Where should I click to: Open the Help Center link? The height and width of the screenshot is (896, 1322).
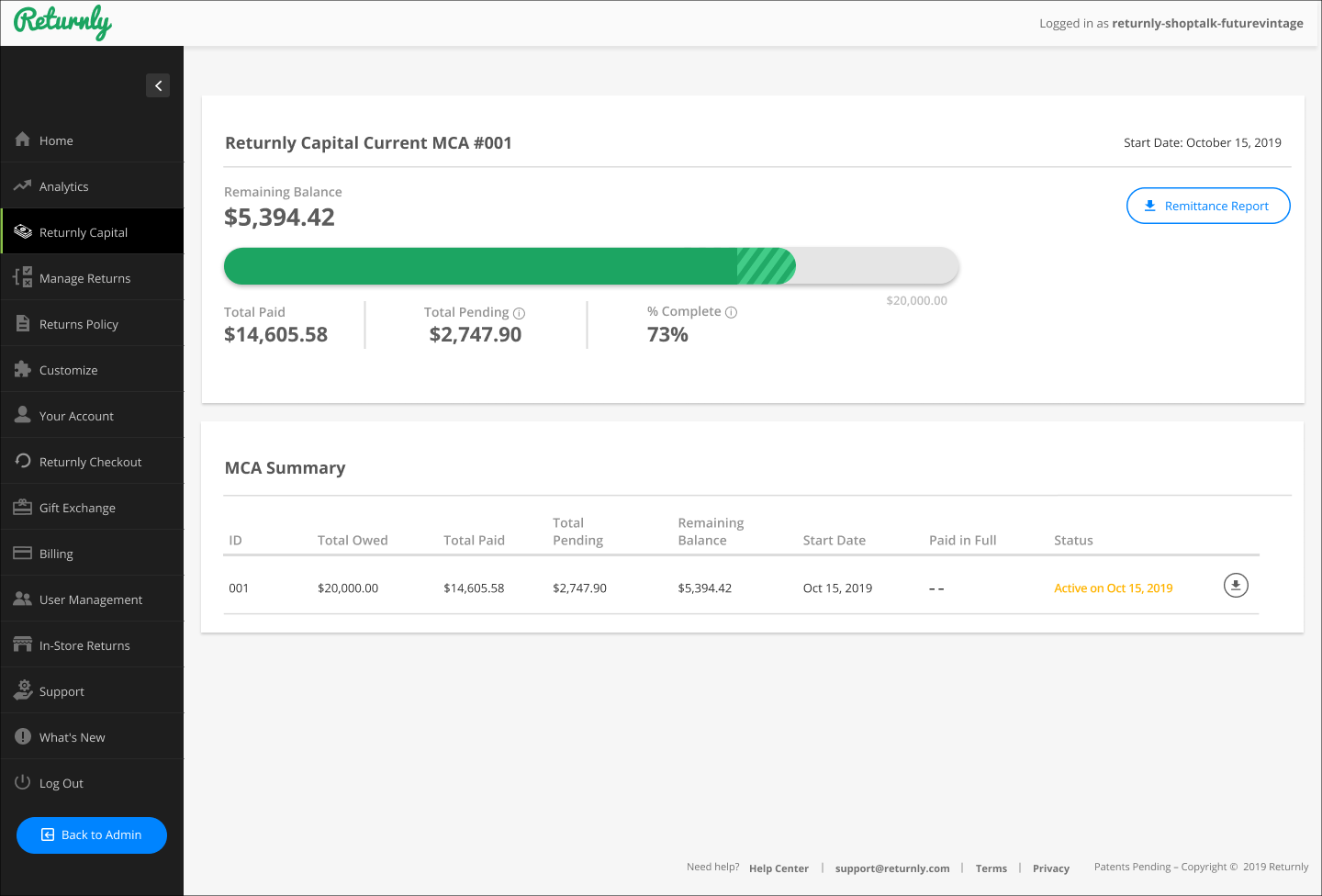(779, 868)
